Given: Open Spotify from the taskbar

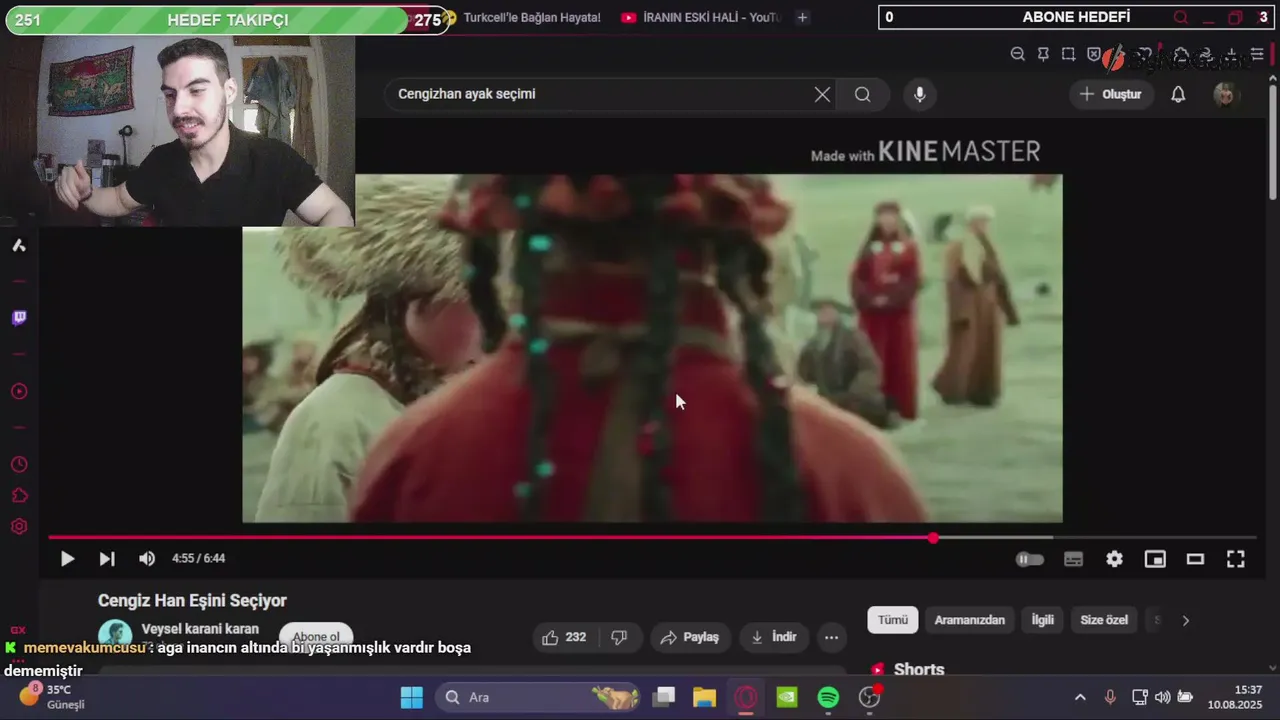Looking at the screenshot, I should click(x=828, y=697).
